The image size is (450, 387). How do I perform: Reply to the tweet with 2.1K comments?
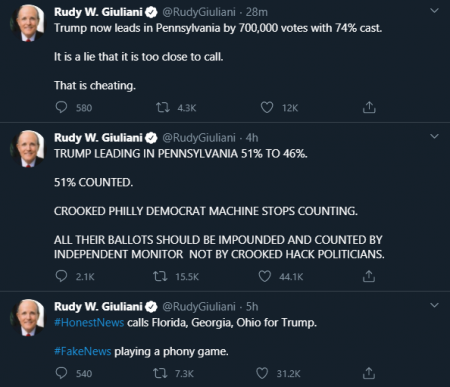coord(61,276)
